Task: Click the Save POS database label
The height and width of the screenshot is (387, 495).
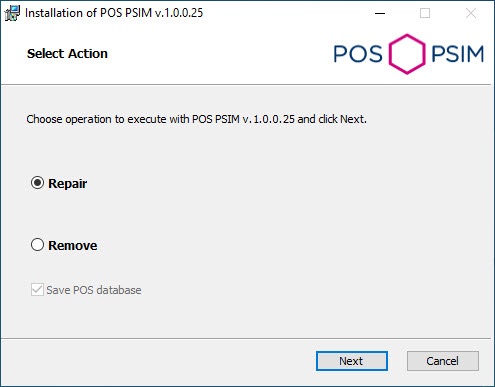Action: pyautogui.click(x=94, y=290)
